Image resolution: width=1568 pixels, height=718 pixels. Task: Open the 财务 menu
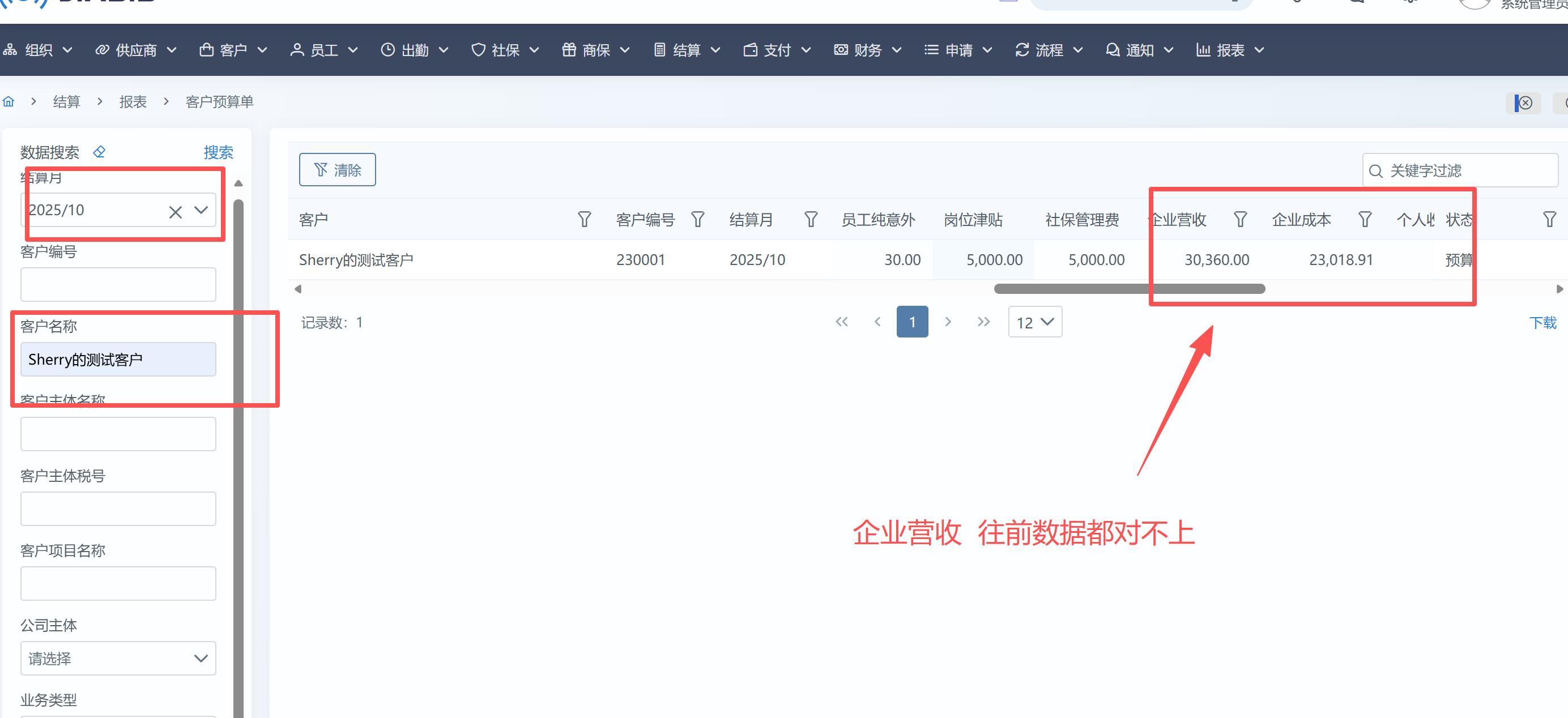pos(867,50)
